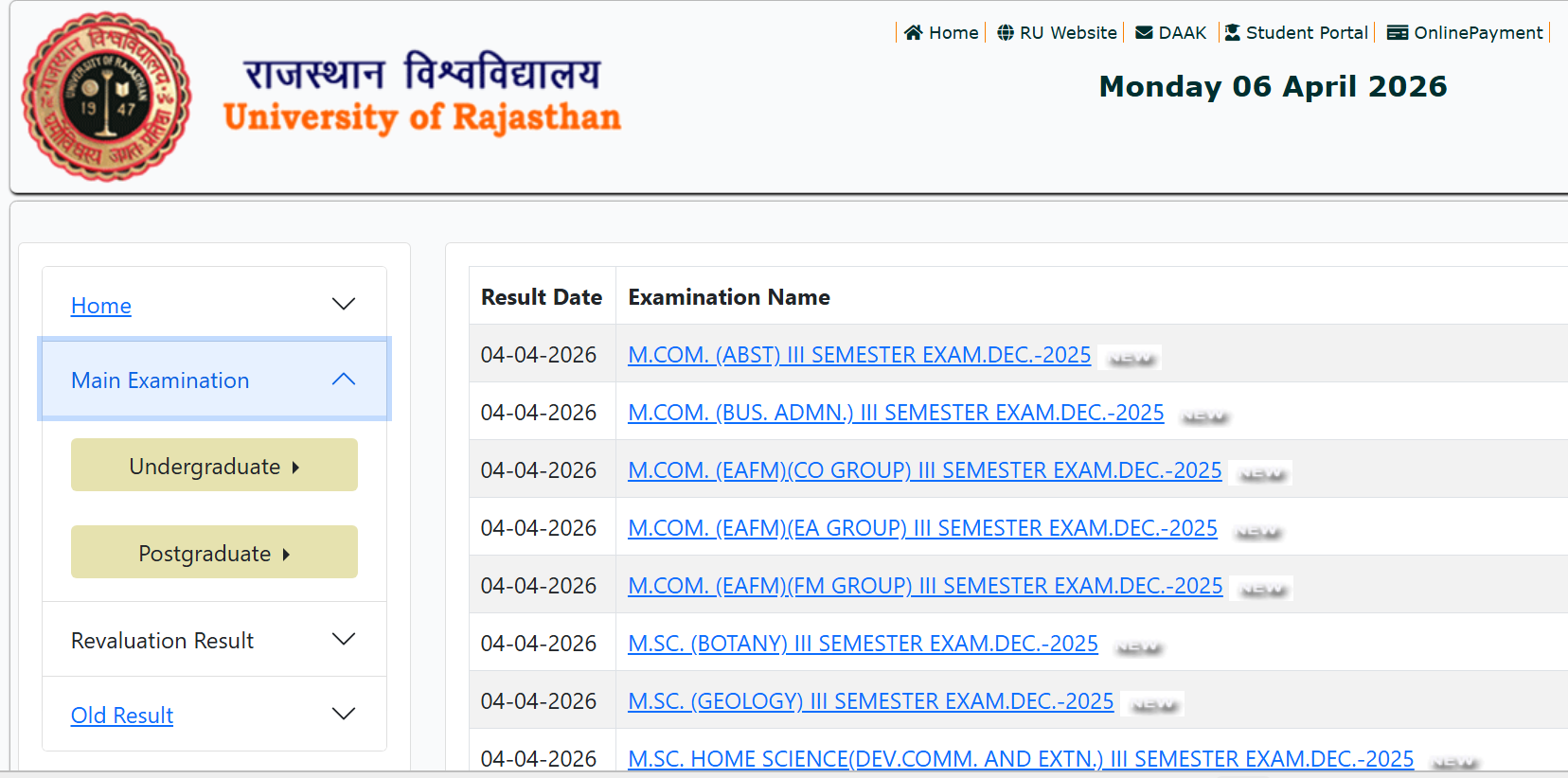Expand Old Result chevron
The image size is (1568, 778).
click(x=344, y=714)
